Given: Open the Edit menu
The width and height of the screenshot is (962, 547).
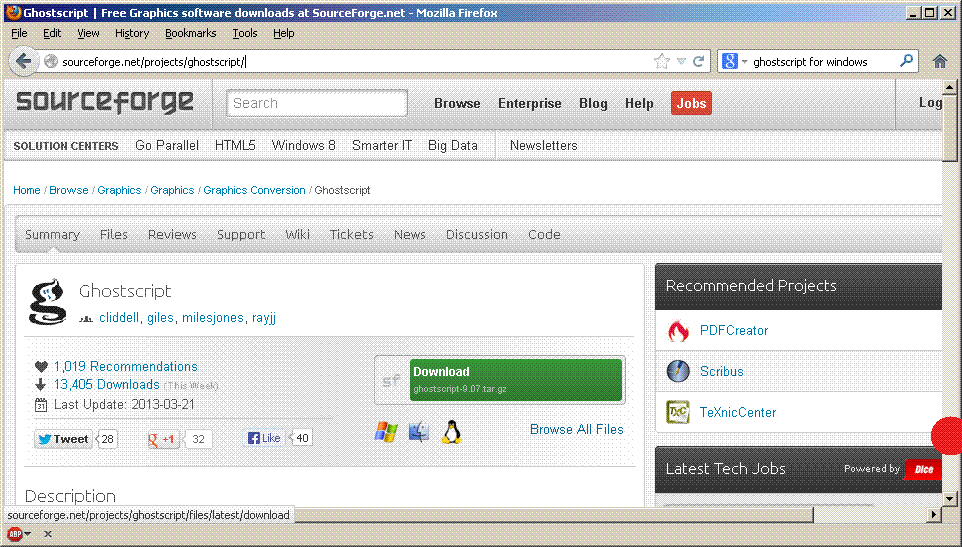Looking at the screenshot, I should 52,33.
